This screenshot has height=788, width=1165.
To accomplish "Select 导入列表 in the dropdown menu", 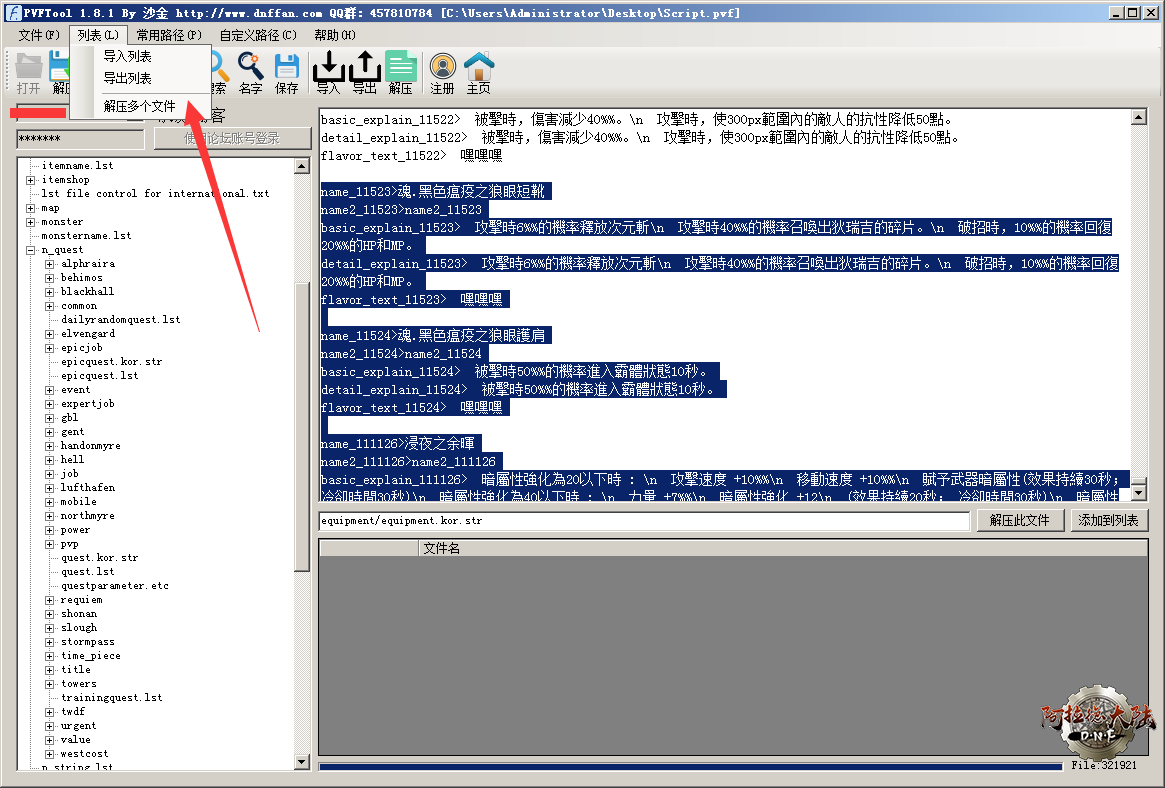I will (127, 56).
